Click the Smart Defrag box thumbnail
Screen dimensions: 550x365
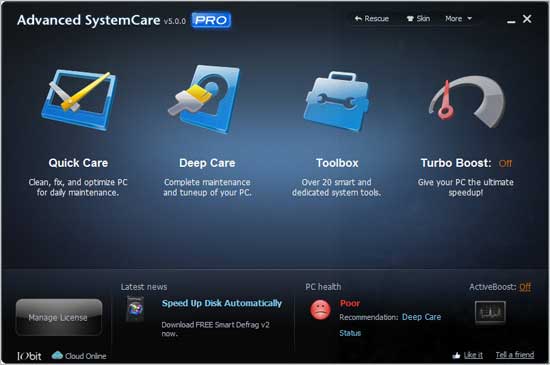coord(135,309)
